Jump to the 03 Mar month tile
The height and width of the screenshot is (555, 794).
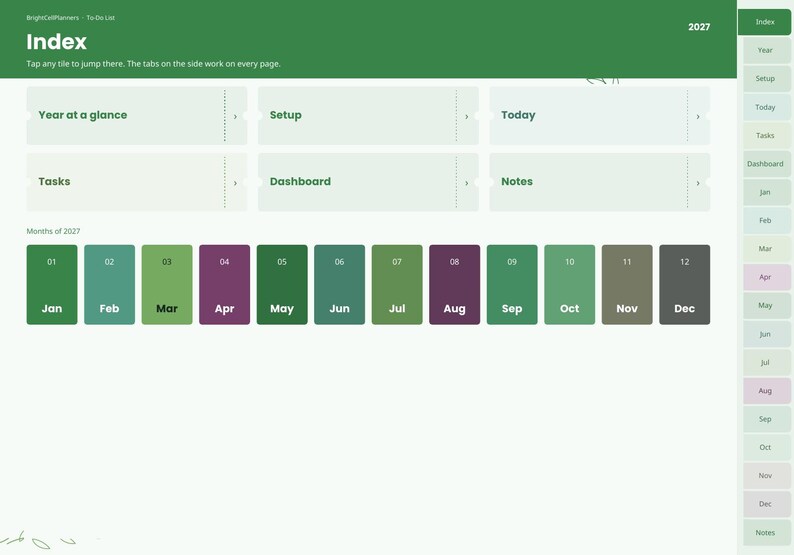click(x=167, y=285)
